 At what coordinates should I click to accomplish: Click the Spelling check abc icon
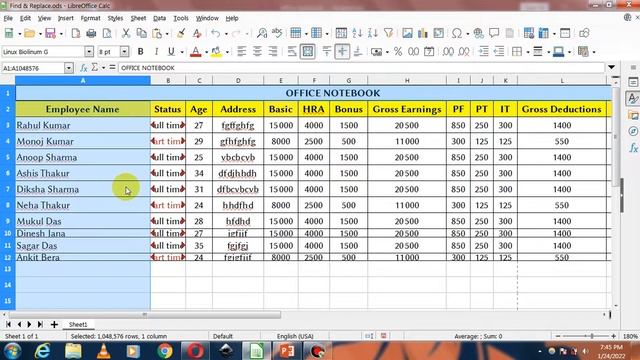(x=277, y=33)
